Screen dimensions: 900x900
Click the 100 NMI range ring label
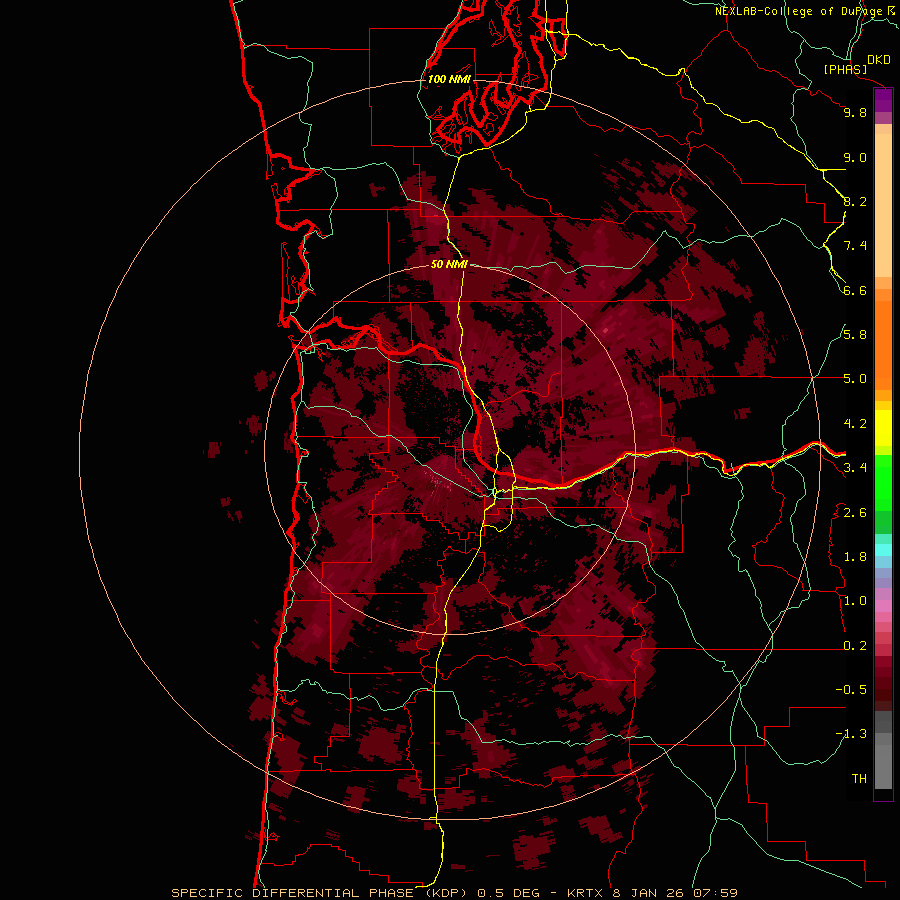point(449,79)
